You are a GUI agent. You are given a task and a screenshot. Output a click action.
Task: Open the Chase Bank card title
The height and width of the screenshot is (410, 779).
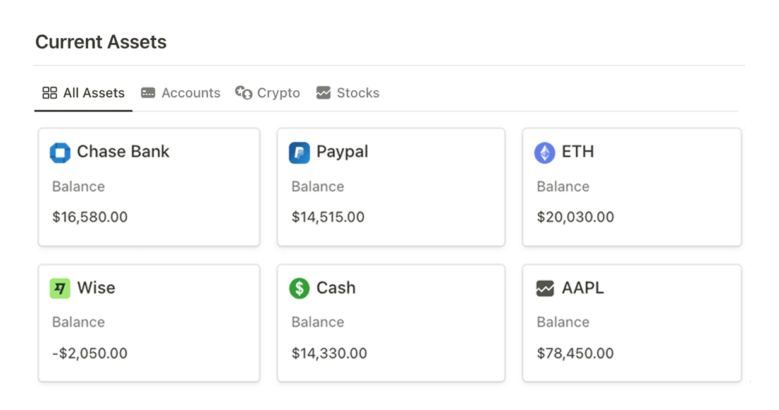[x=123, y=152]
